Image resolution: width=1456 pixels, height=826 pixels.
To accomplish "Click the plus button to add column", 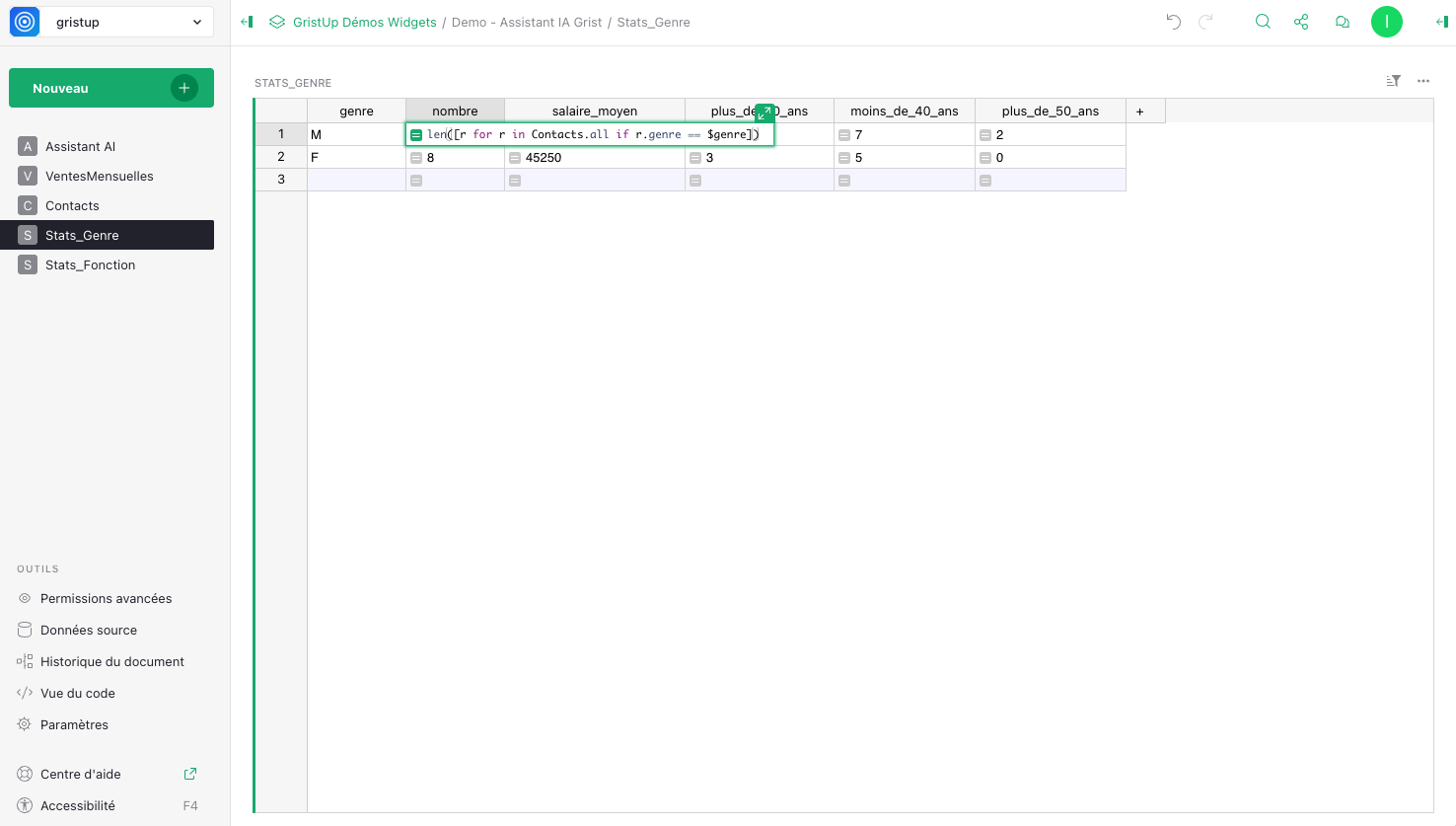I will (x=1139, y=112).
